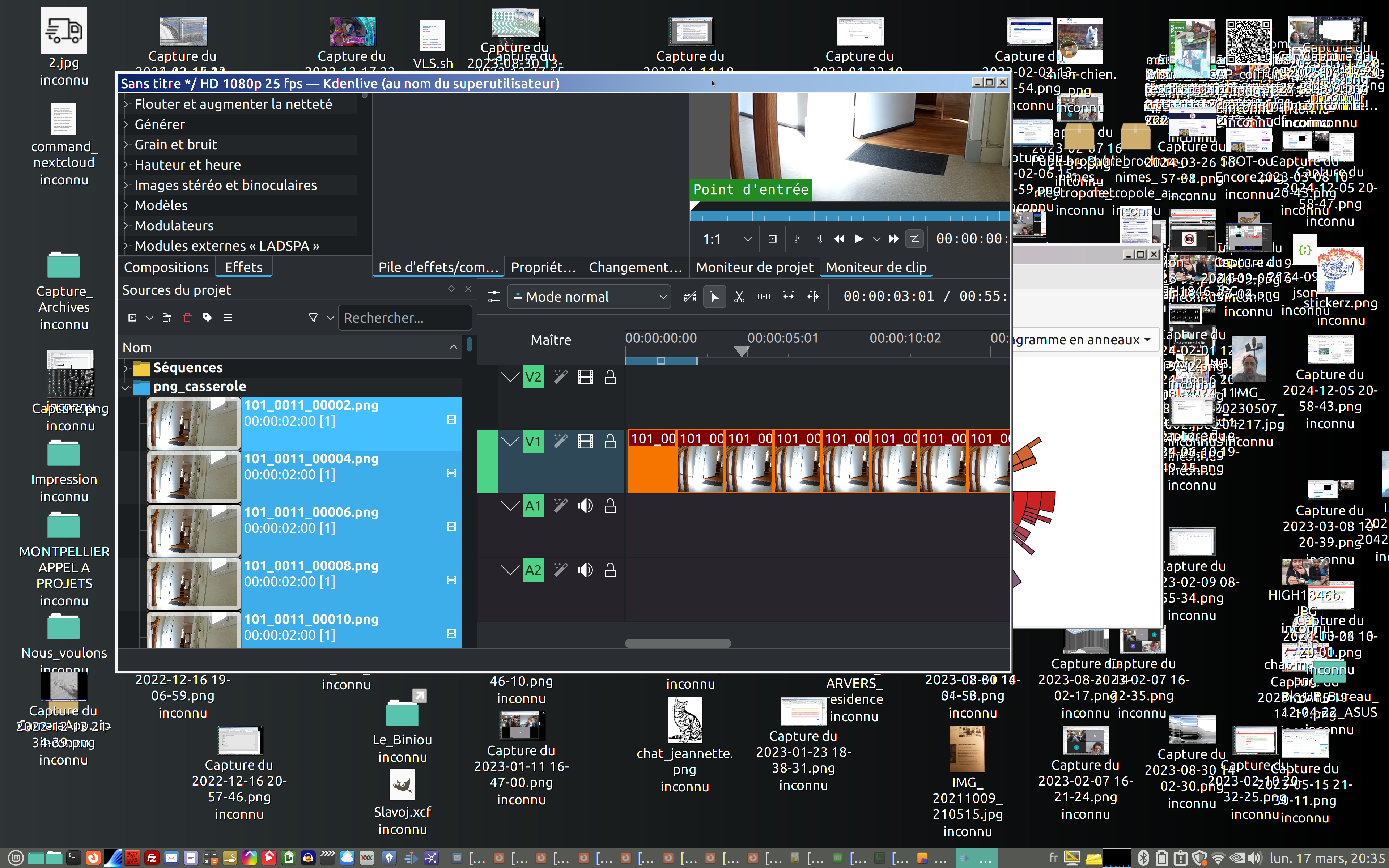The width and height of the screenshot is (1389, 868).
Task: Click the spacer tool icon
Action: tap(764, 297)
